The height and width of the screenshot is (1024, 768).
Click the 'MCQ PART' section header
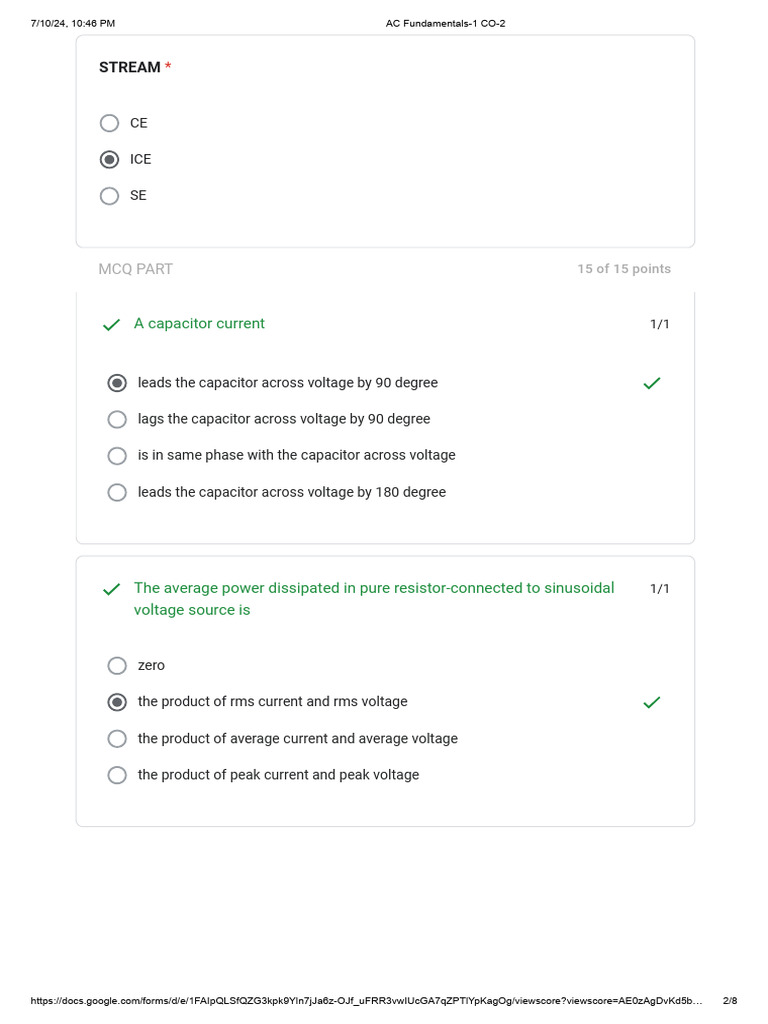pos(135,269)
